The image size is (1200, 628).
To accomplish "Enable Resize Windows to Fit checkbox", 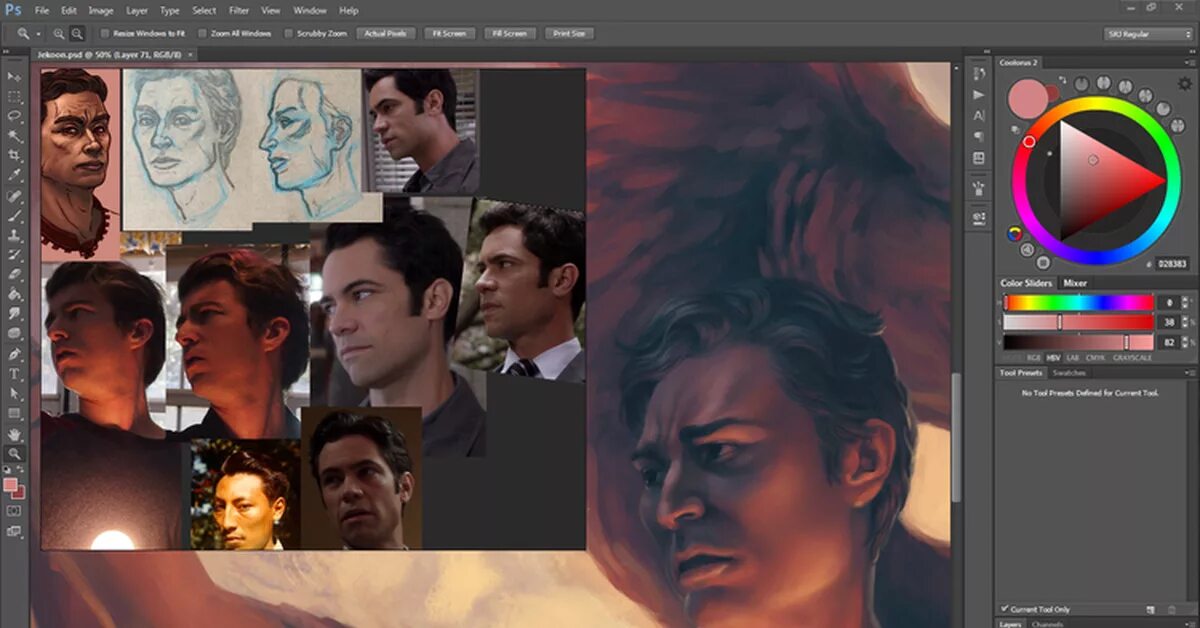I will (x=105, y=33).
